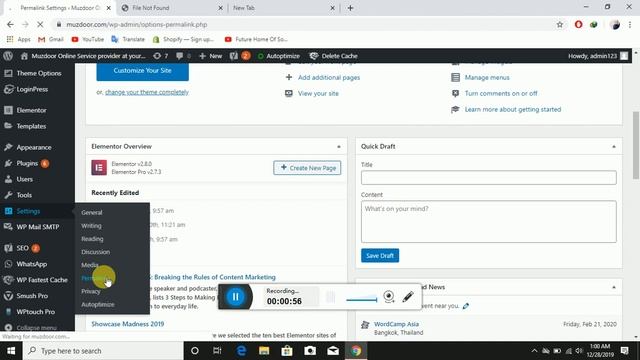Select Reading in Settings submenu
This screenshot has height=360, width=640.
pyautogui.click(x=92, y=239)
